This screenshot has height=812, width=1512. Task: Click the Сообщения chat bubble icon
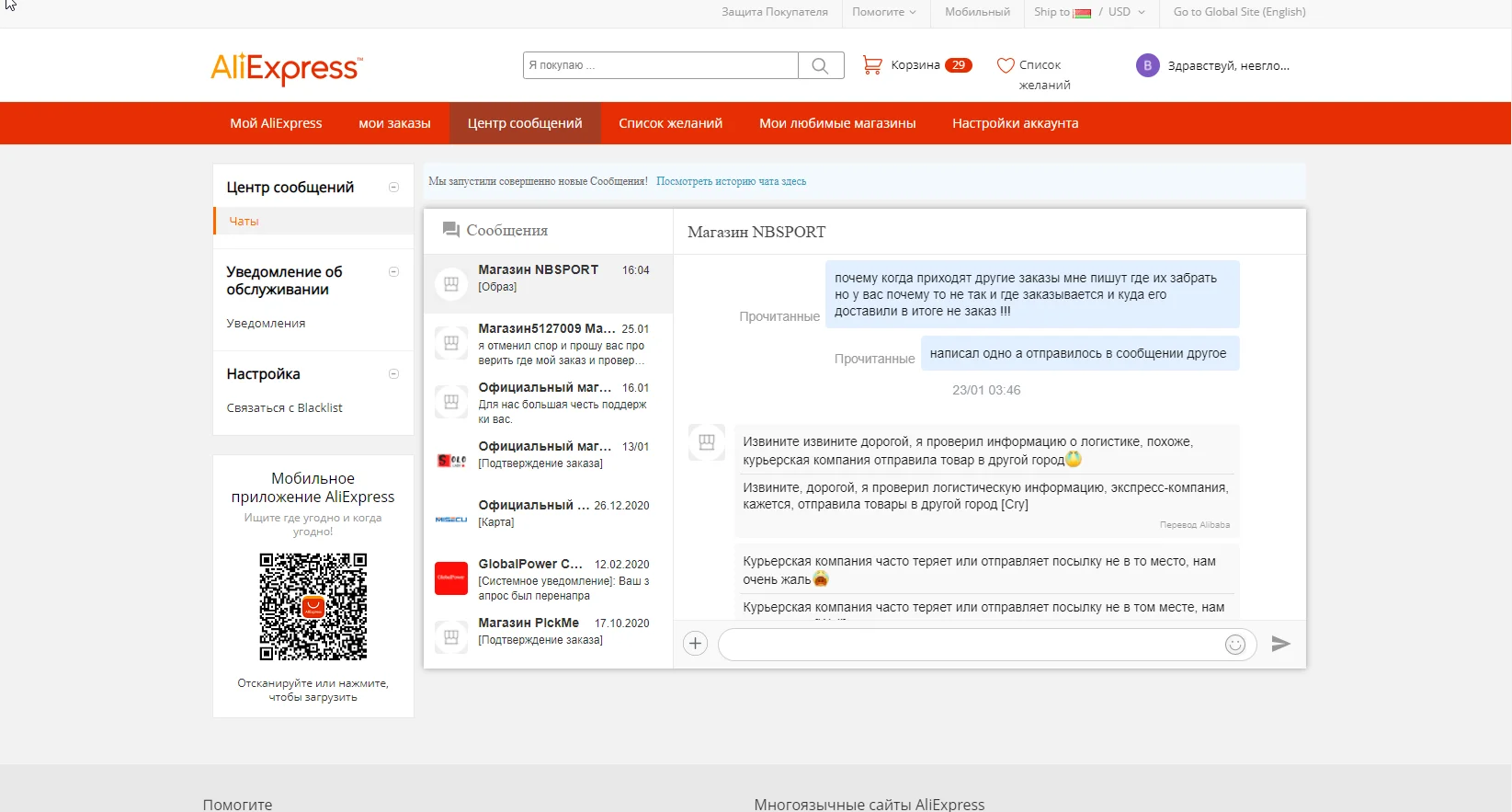pos(450,230)
